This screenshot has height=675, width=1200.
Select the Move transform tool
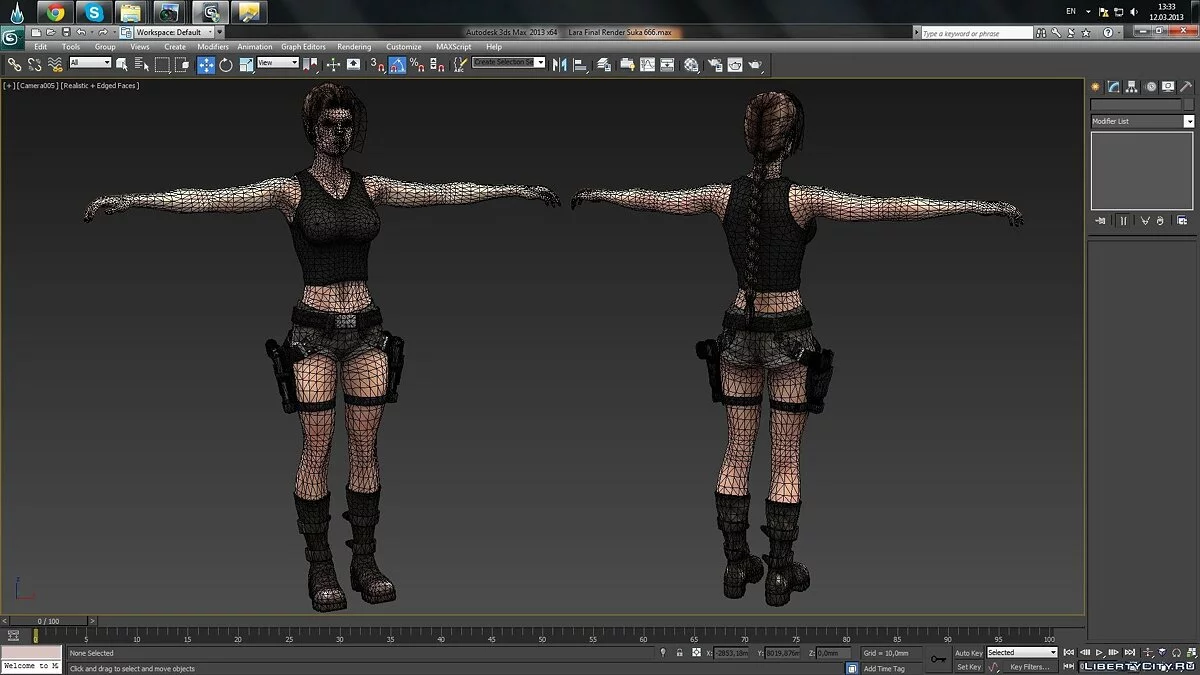pos(206,64)
